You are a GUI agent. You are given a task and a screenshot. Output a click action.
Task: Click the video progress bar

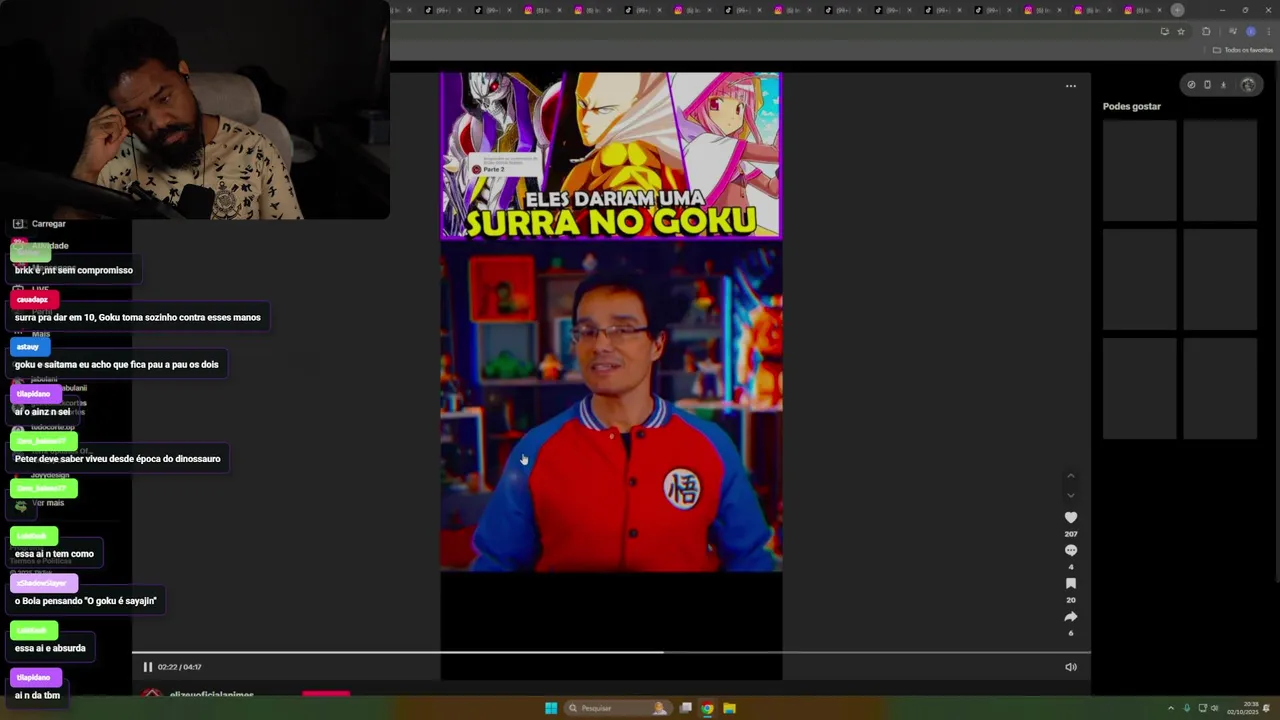[x=611, y=653]
